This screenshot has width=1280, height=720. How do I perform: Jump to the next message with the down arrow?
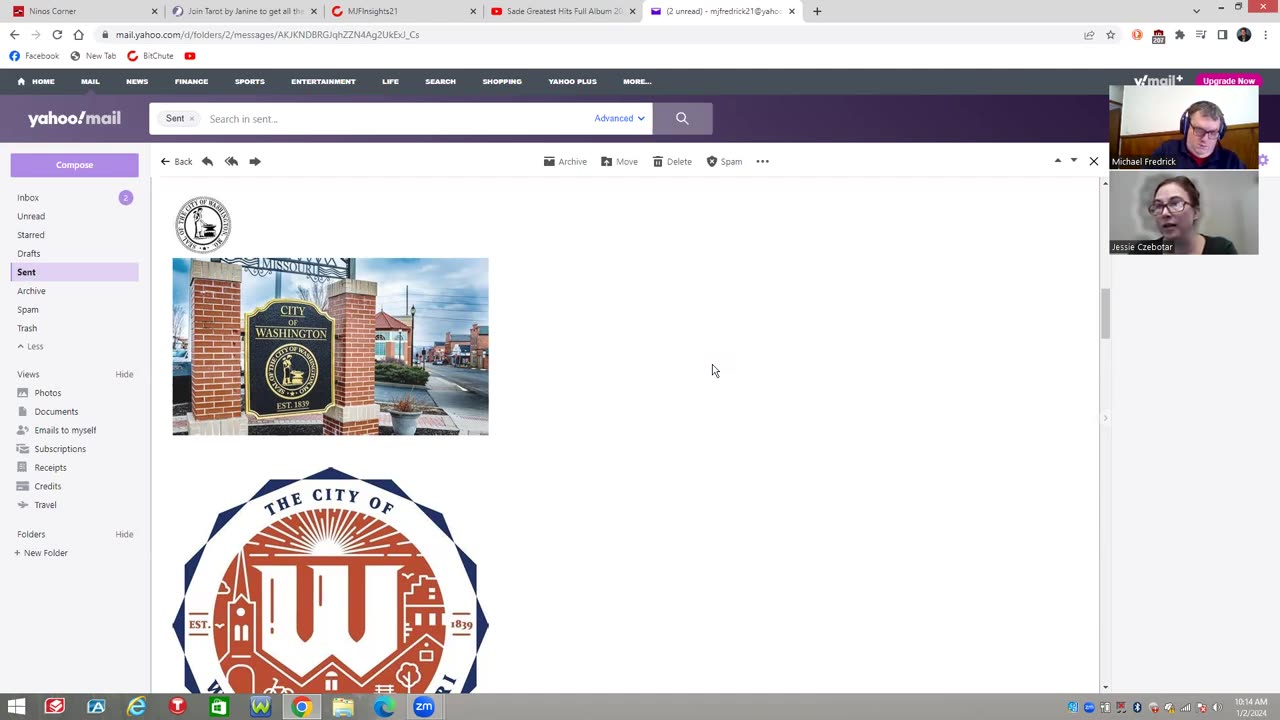[x=1074, y=160]
